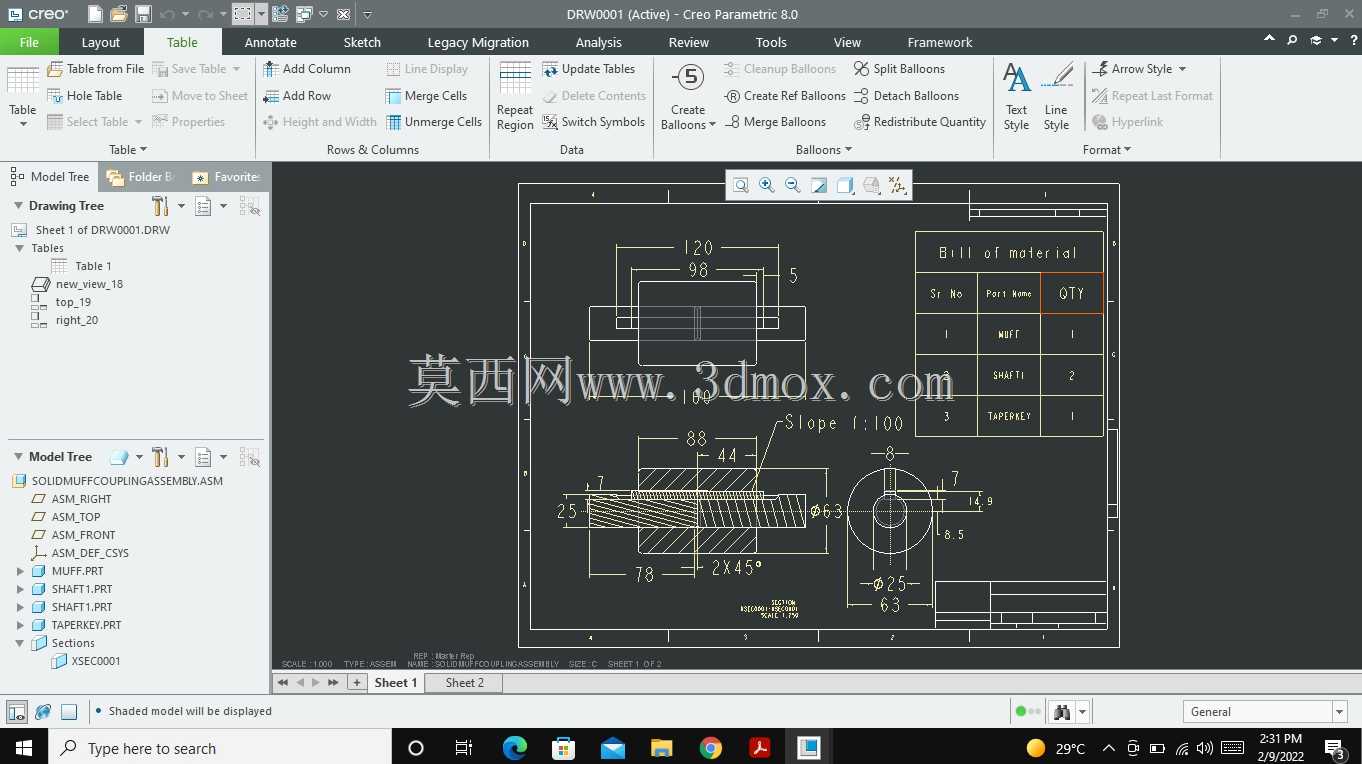Choose Create Ref Balloons
The width and height of the screenshot is (1362, 764).
click(785, 96)
